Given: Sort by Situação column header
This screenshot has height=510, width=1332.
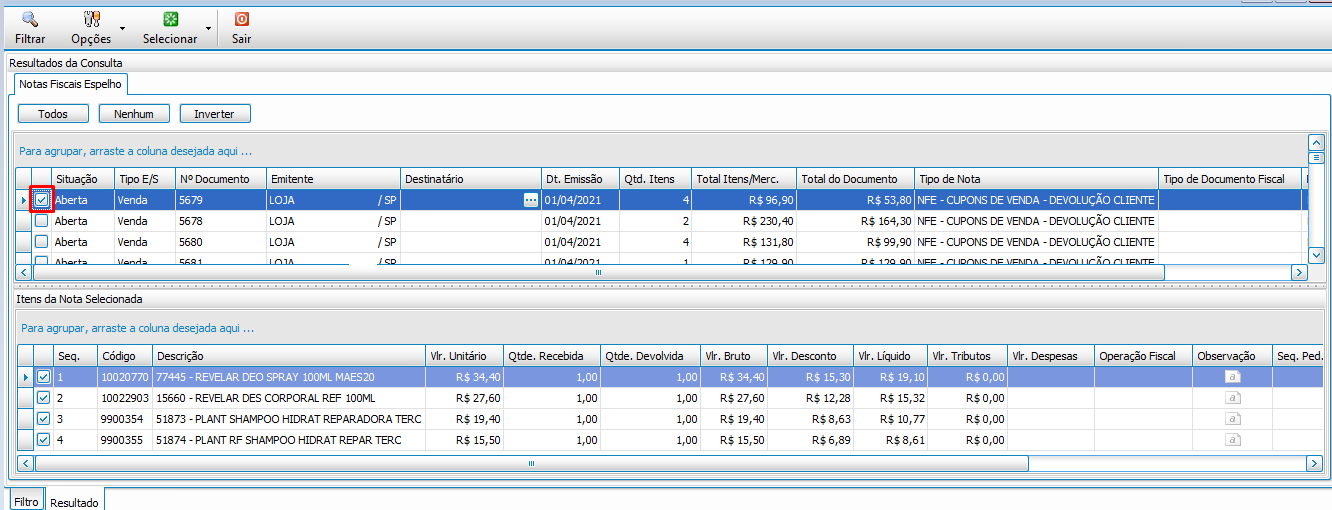Looking at the screenshot, I should point(83,179).
